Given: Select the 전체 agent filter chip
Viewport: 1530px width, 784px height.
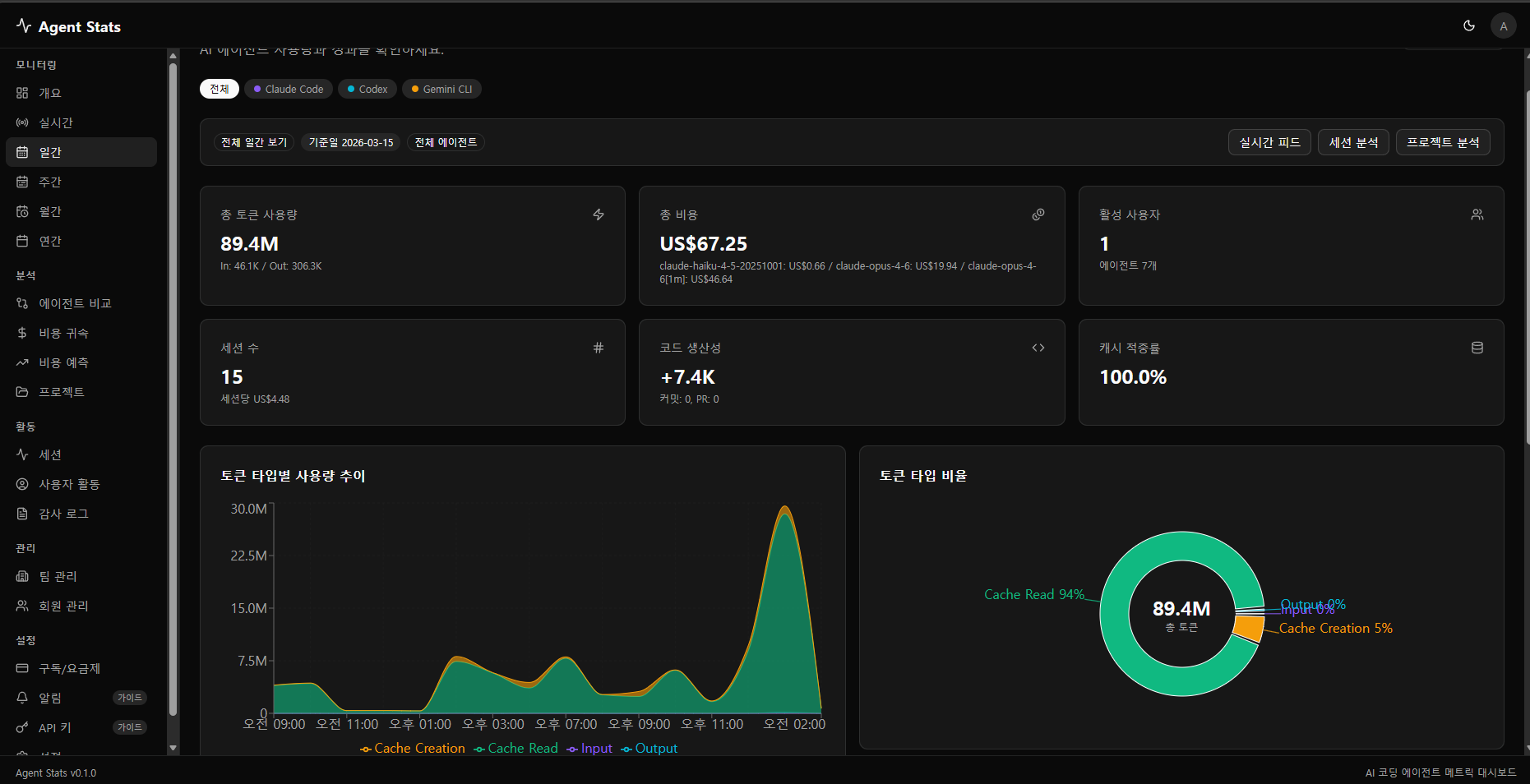Looking at the screenshot, I should [x=219, y=89].
